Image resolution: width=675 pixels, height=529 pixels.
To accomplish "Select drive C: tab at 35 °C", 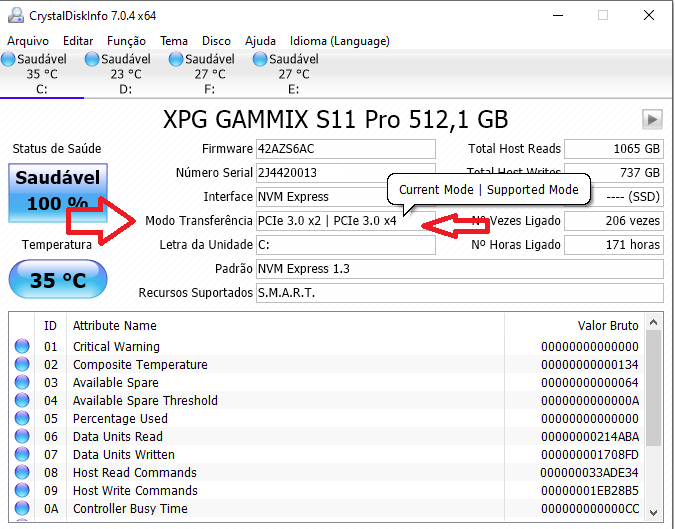I will (x=42, y=74).
